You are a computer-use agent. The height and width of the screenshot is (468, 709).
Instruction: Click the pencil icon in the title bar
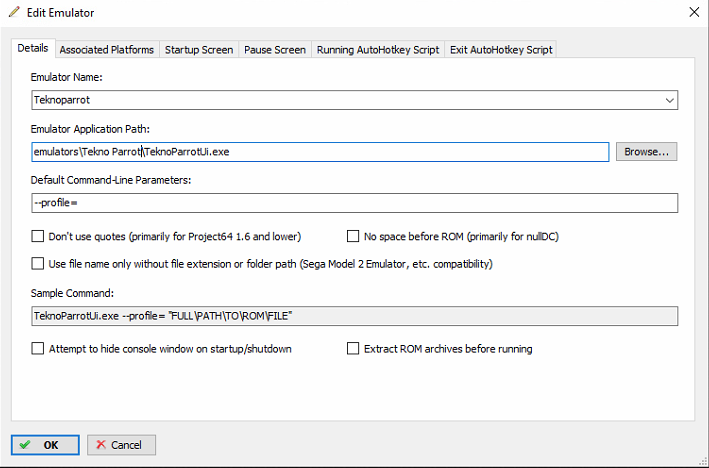tap(14, 12)
